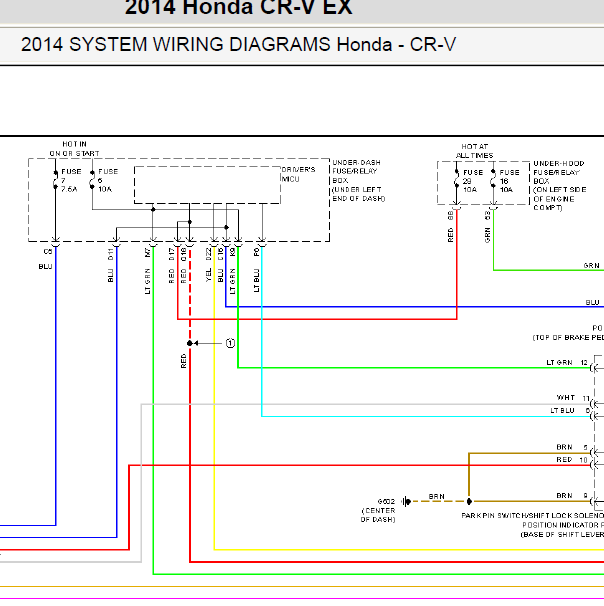Click connector label C16
The image size is (604, 606).
pyautogui.click(x=220, y=254)
